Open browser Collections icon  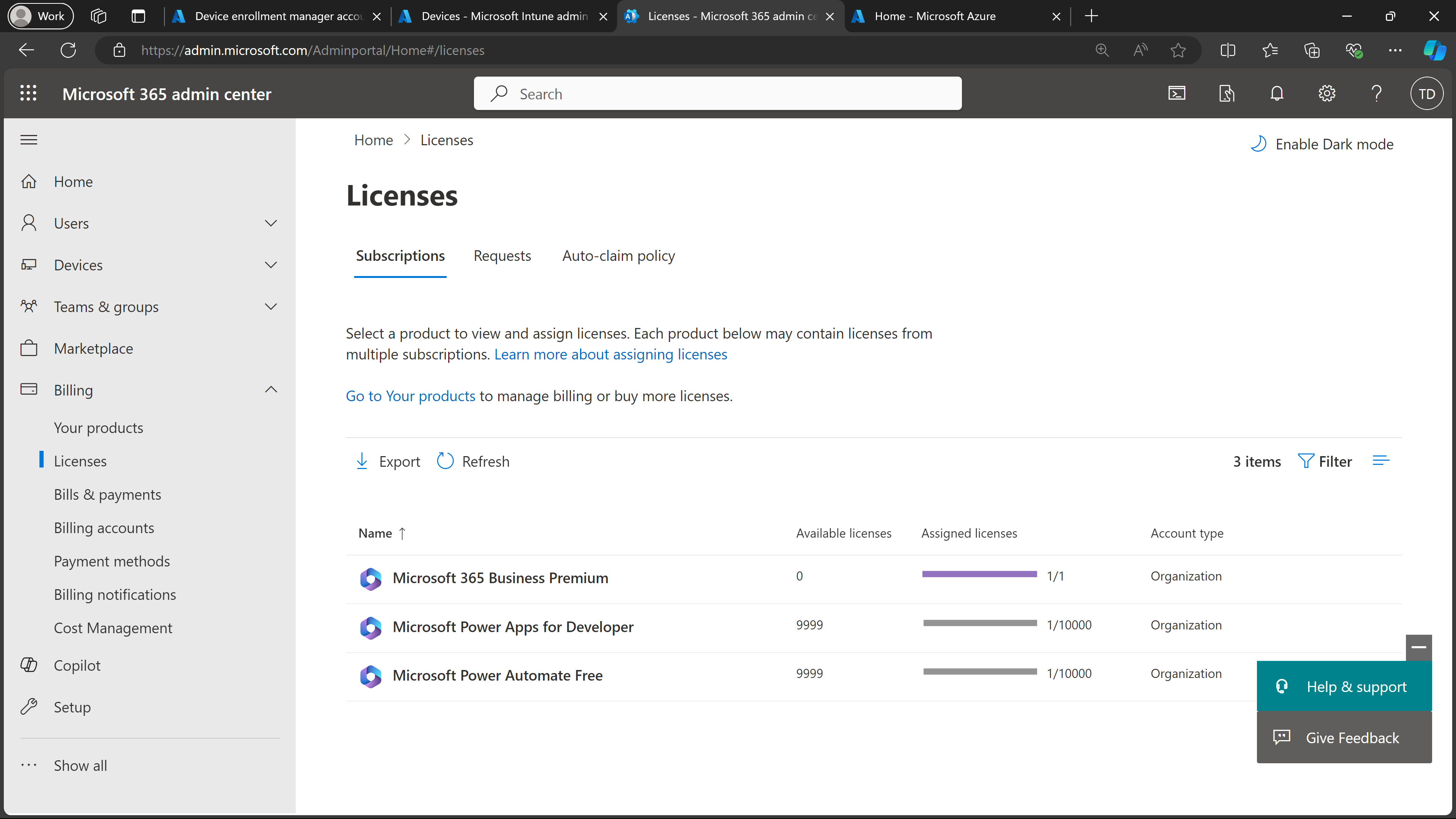click(x=1311, y=50)
